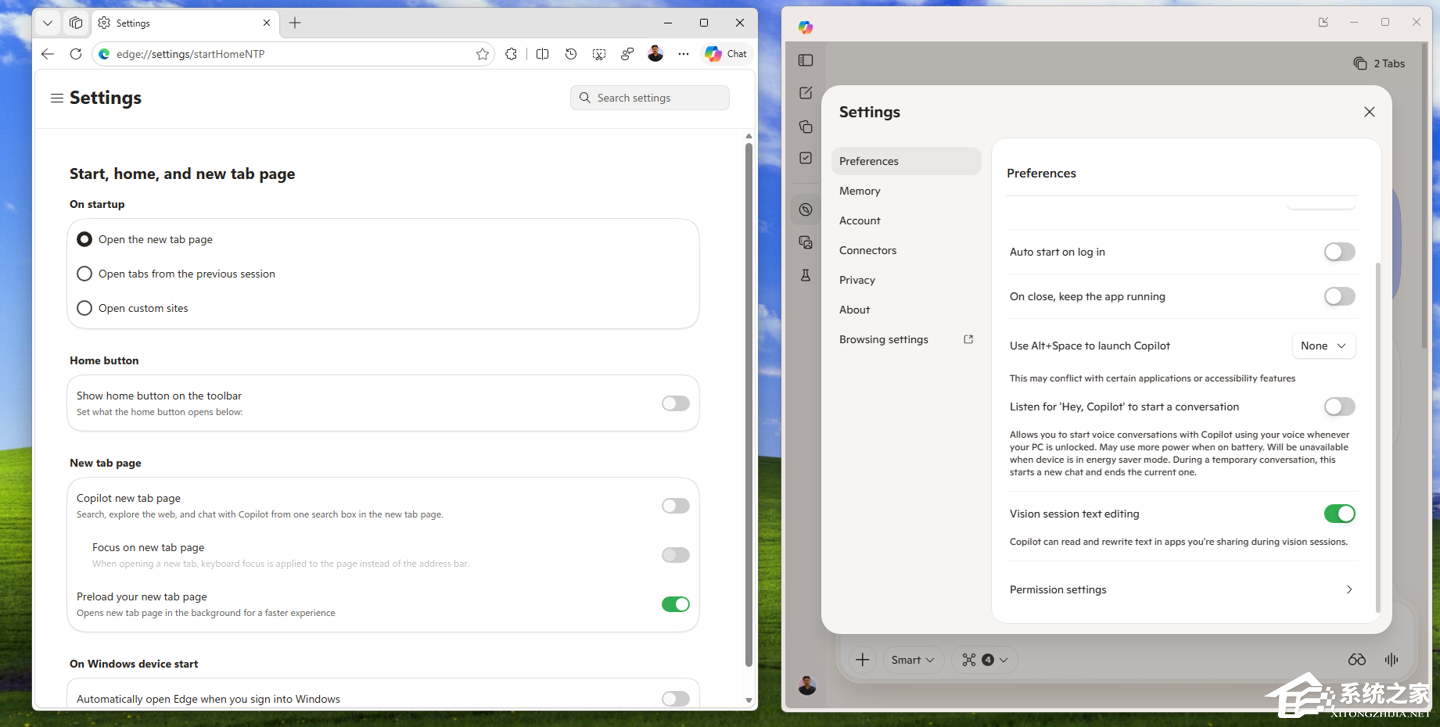
Task: Open Copilot Chat button in Edge toolbar
Action: (726, 54)
